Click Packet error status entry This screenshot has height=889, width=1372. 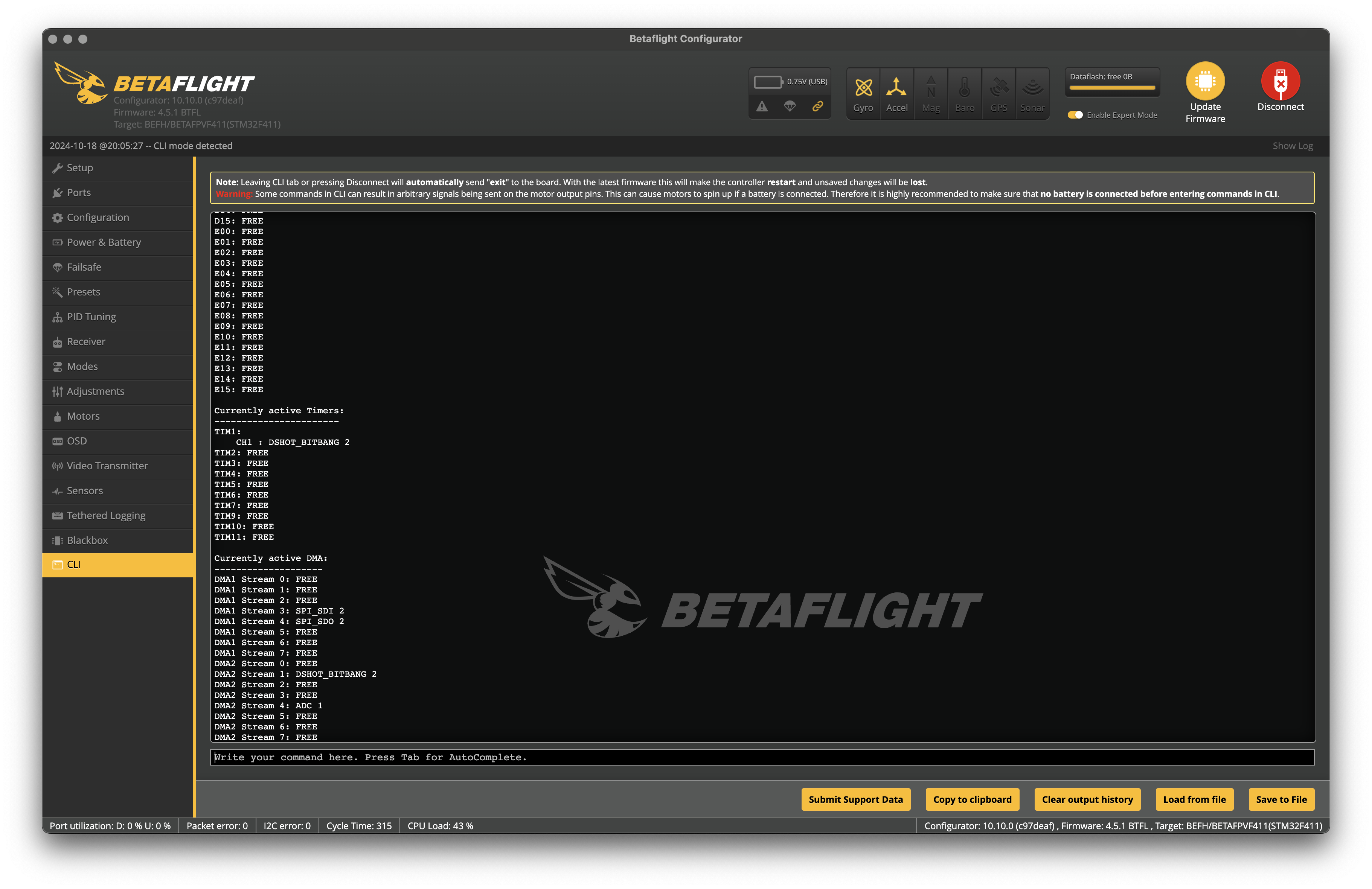pos(217,826)
